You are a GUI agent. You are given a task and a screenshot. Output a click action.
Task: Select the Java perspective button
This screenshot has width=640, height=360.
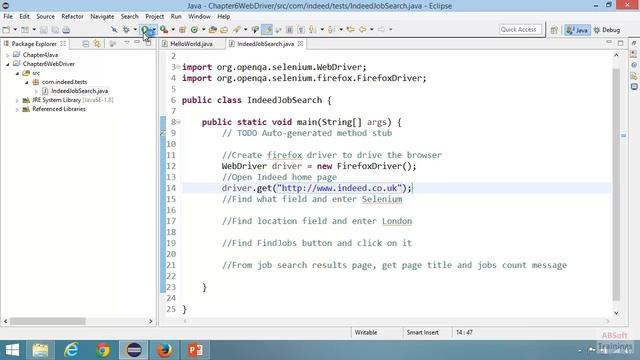(x=577, y=30)
